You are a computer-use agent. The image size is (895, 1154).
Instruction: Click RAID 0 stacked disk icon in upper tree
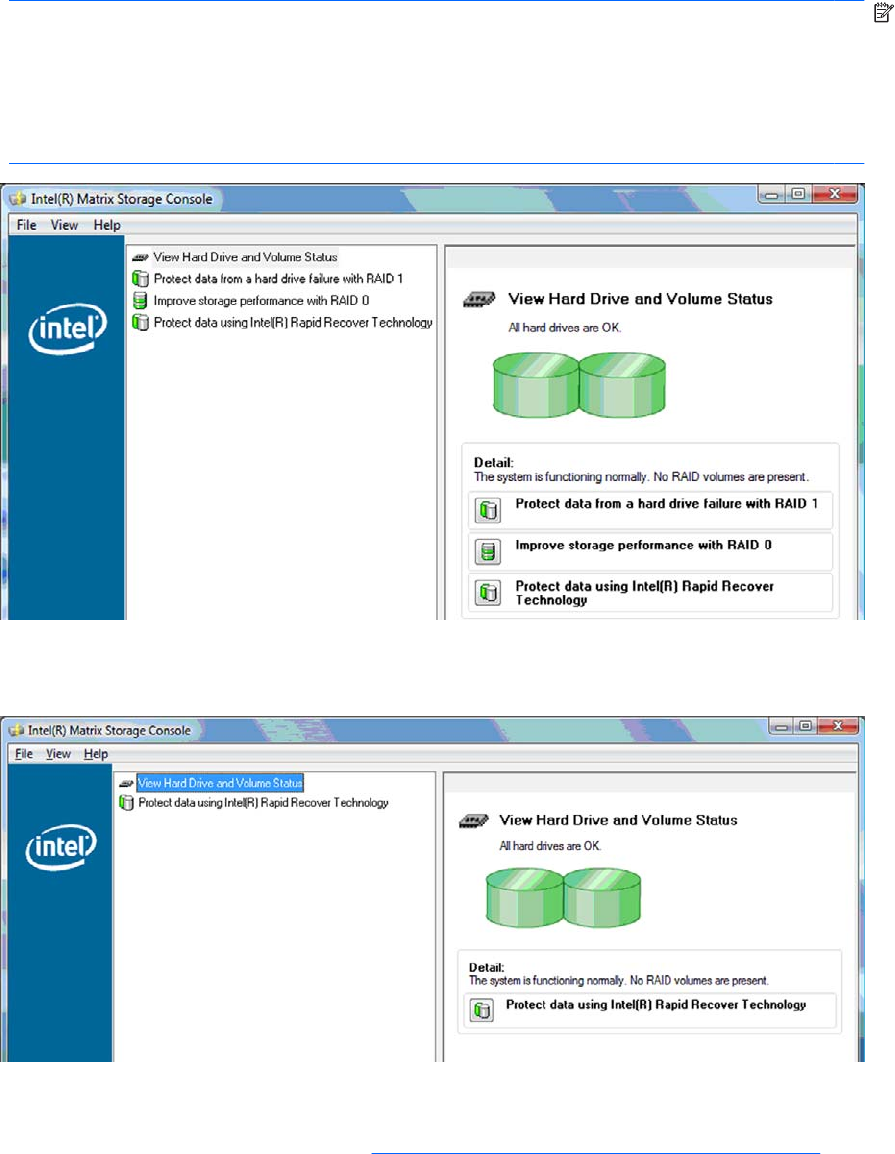[140, 300]
